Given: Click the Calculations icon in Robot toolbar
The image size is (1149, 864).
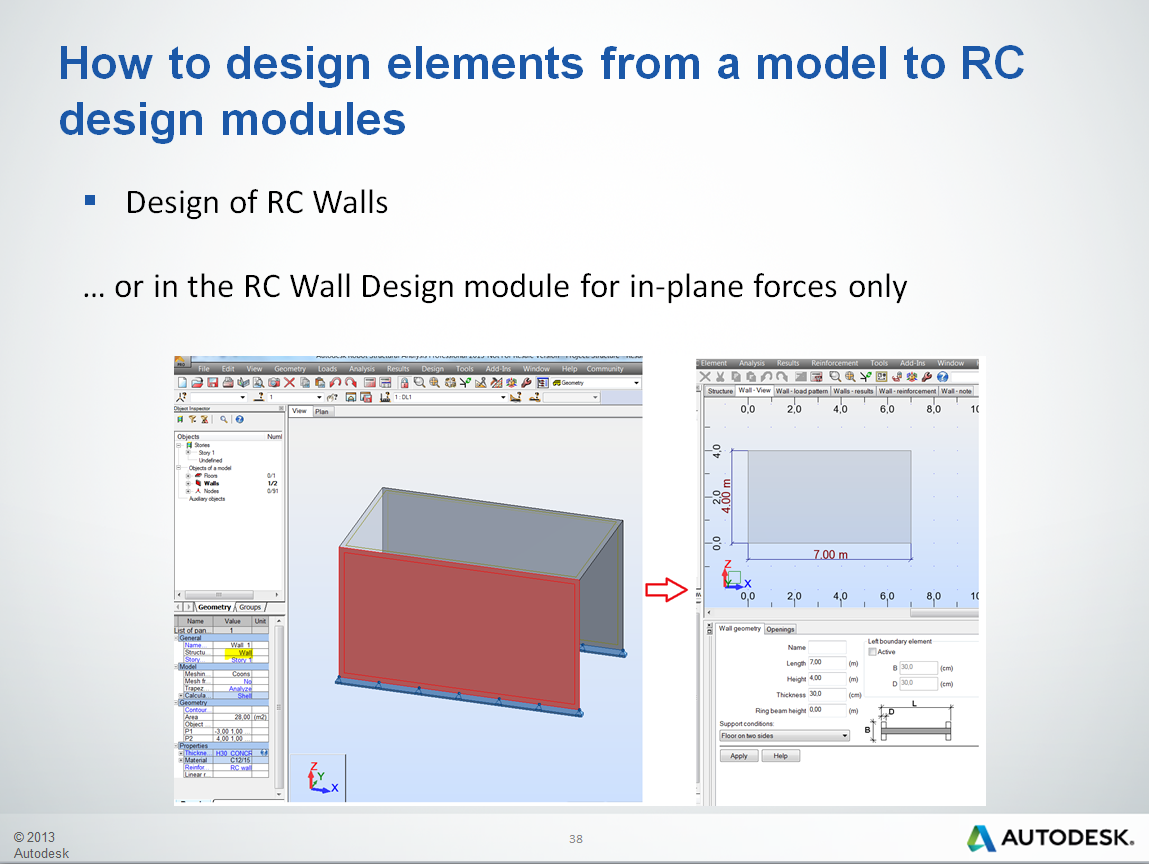Looking at the screenshot, I should pos(369,383).
